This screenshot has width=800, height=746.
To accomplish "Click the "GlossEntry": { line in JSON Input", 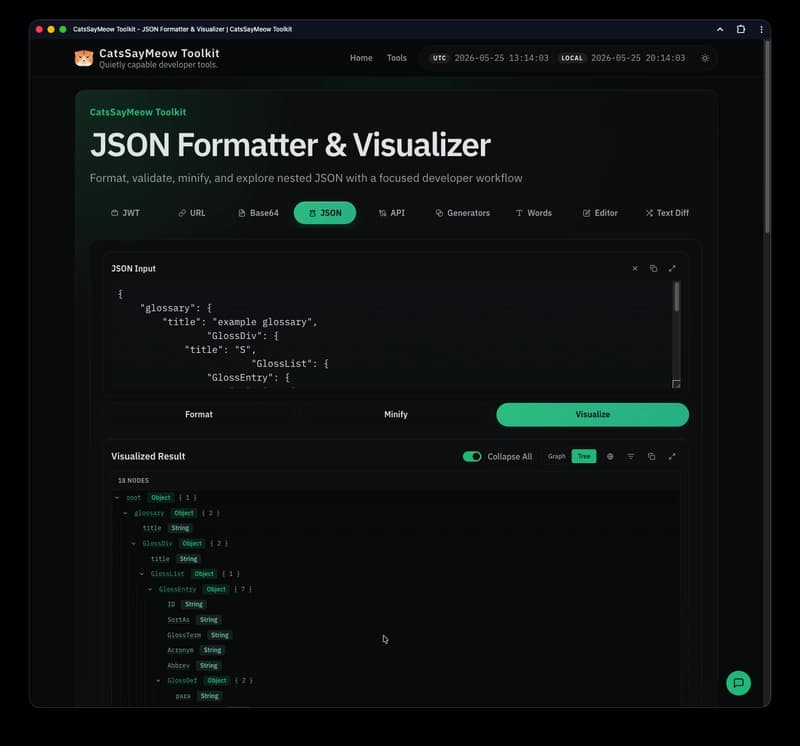I will coord(248,378).
